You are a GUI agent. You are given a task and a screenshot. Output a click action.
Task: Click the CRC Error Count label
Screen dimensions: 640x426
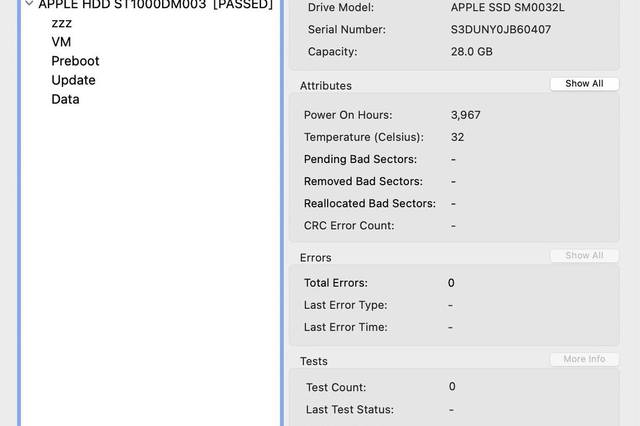[x=349, y=226]
